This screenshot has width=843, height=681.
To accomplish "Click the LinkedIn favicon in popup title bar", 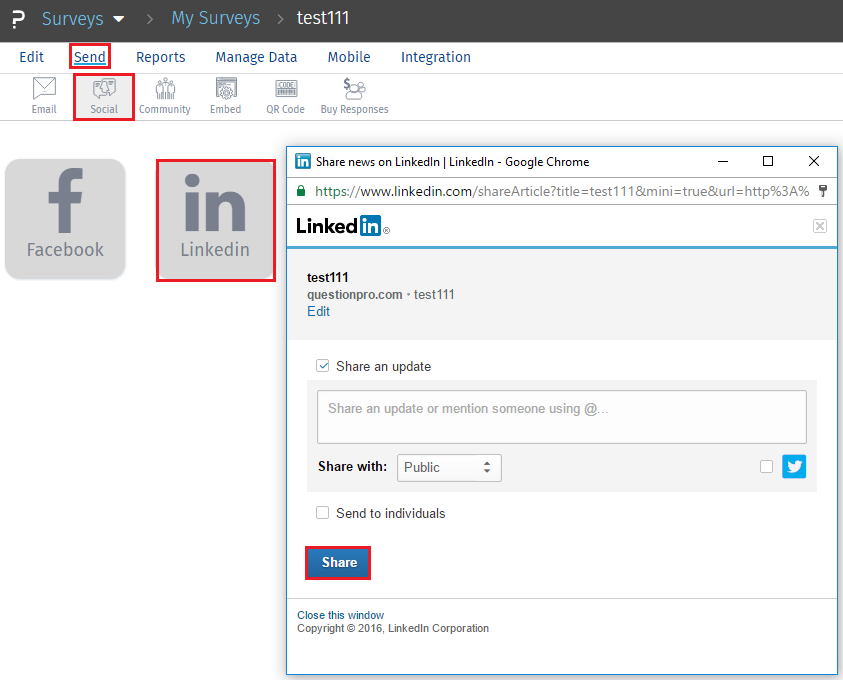I will pyautogui.click(x=303, y=161).
